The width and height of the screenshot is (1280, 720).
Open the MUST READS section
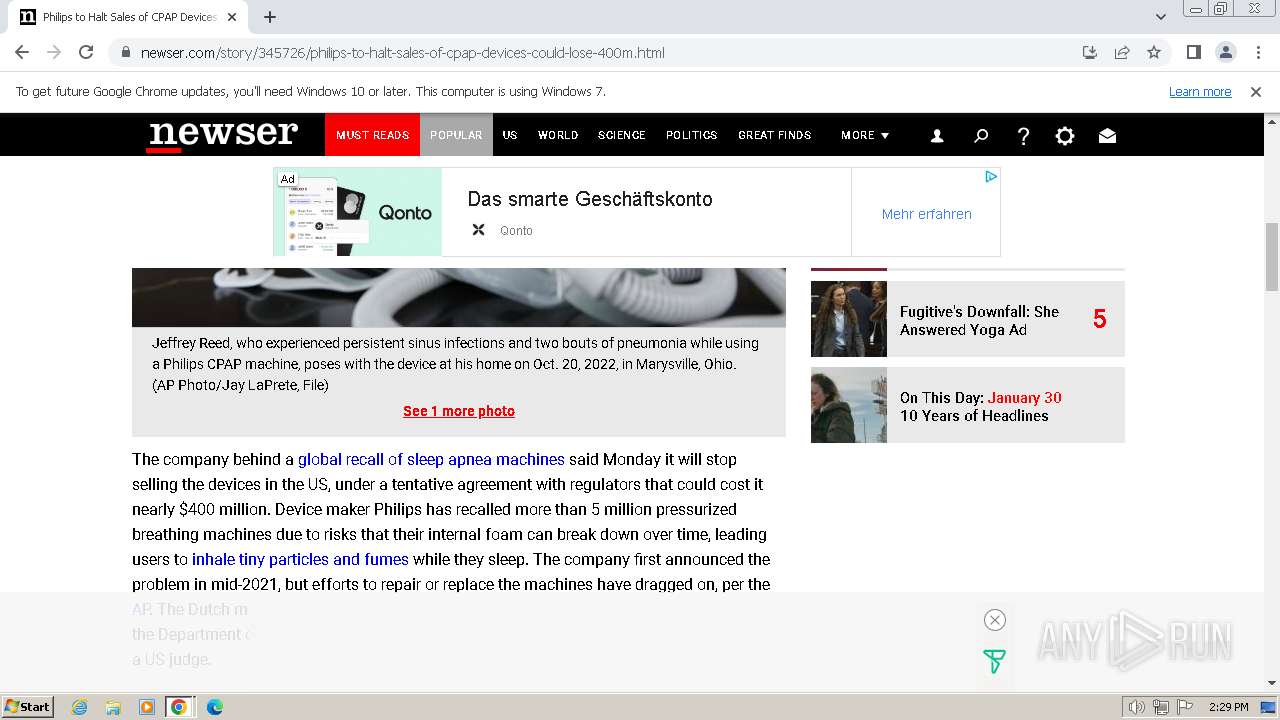[372, 135]
